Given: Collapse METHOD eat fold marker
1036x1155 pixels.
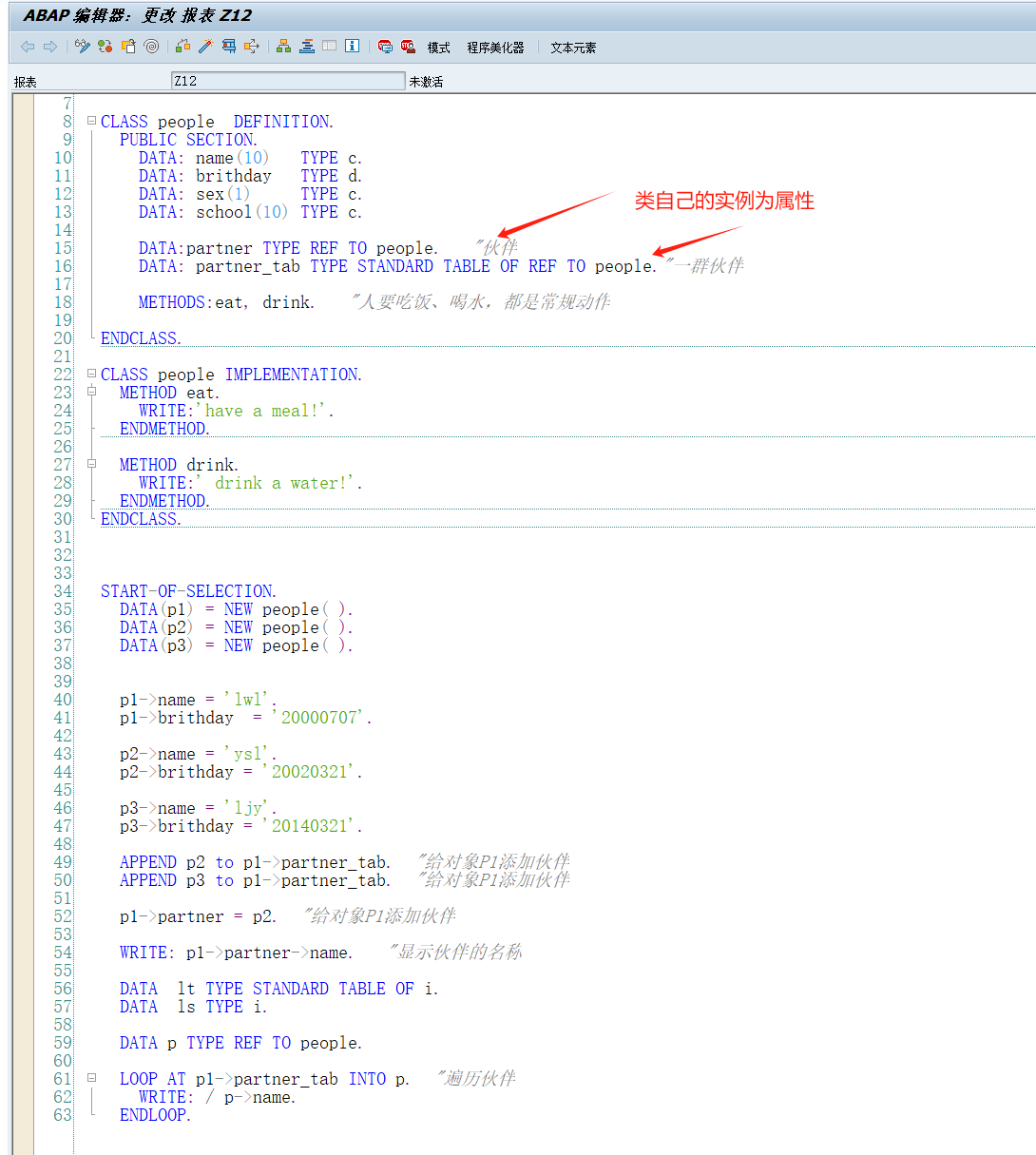Looking at the screenshot, I should pos(91,391).
